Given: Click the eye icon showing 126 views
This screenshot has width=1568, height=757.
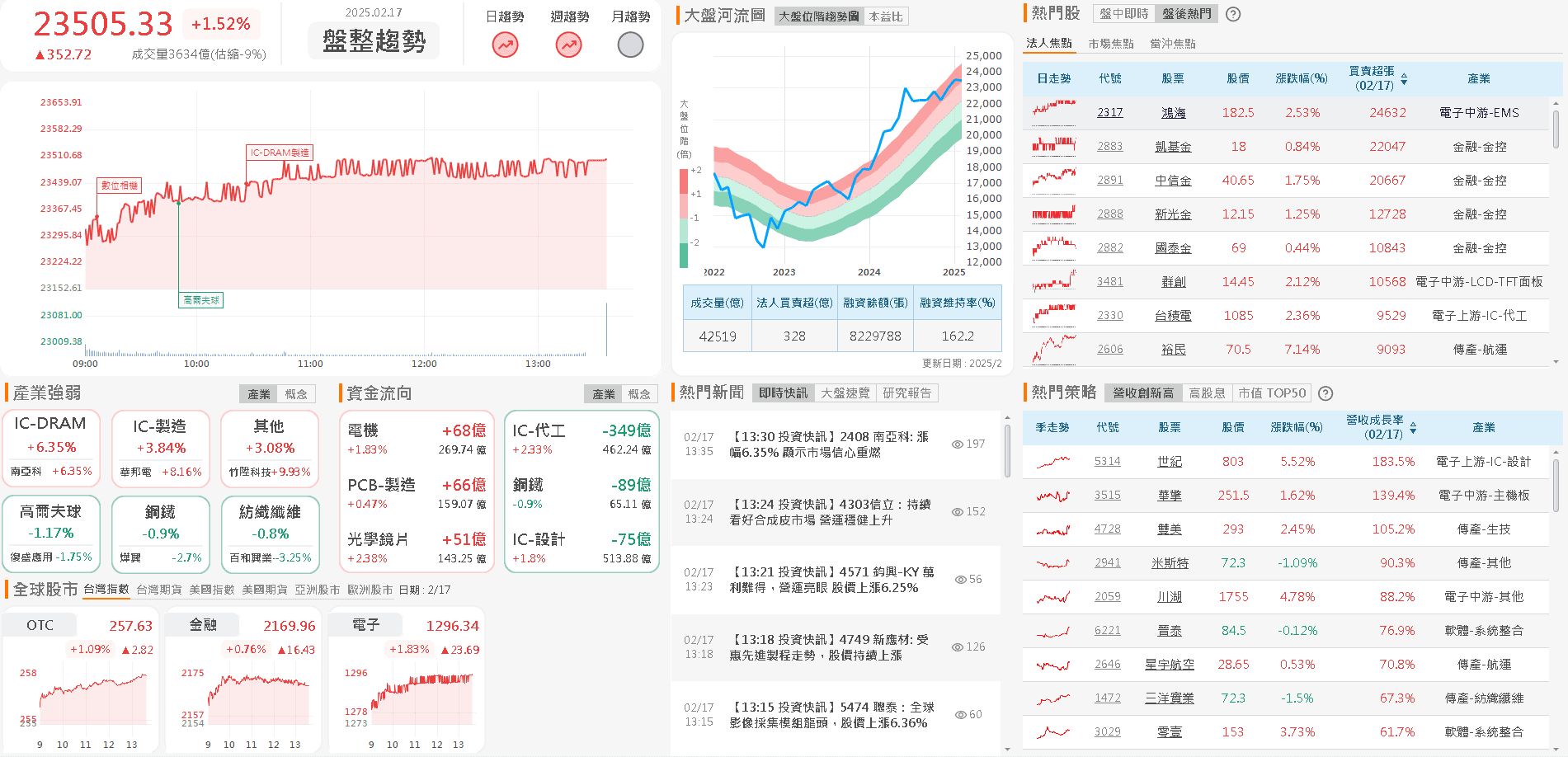Looking at the screenshot, I should 958,647.
